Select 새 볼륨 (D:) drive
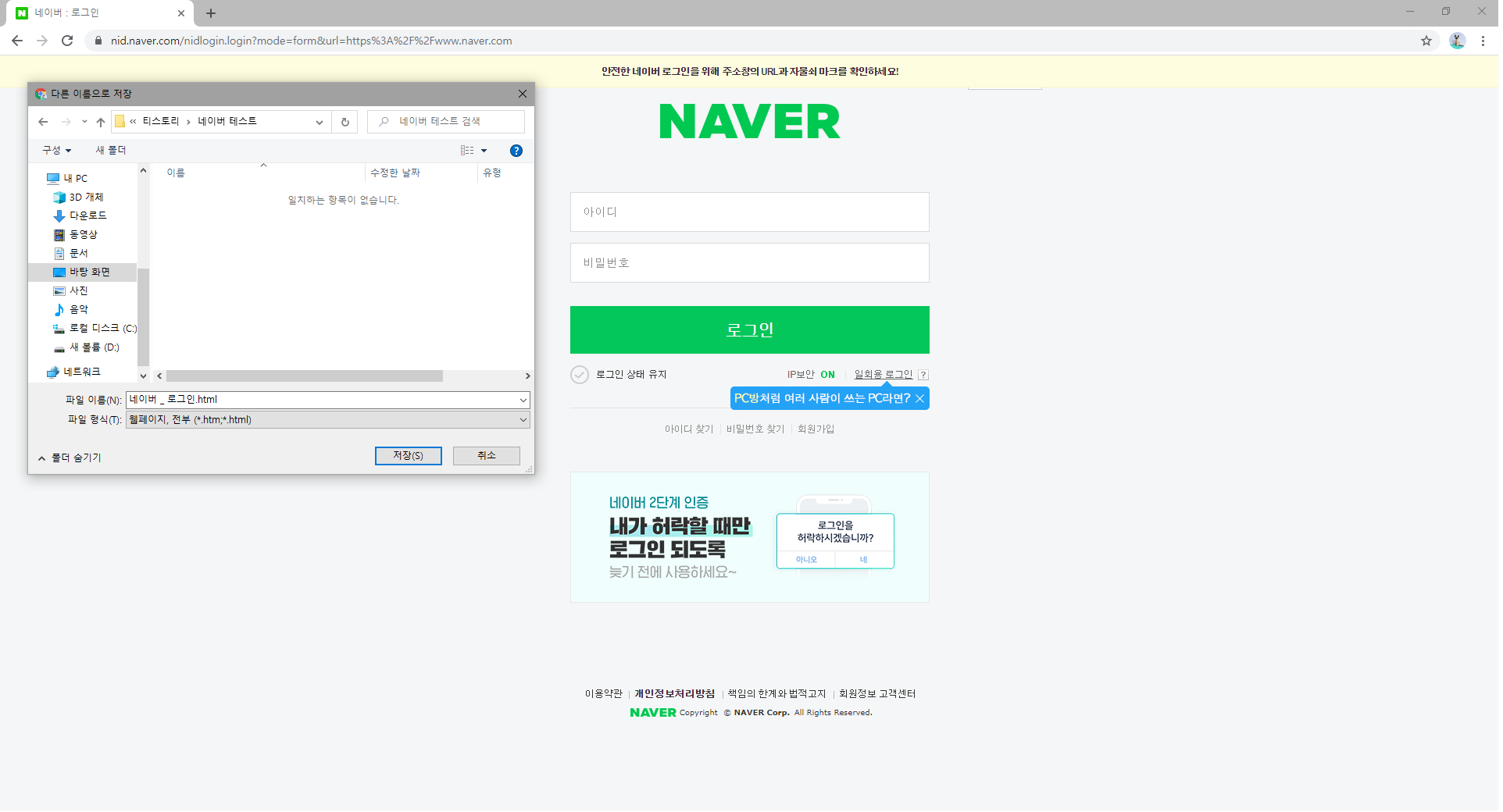Screen dimensions: 1503x812 point(87,347)
